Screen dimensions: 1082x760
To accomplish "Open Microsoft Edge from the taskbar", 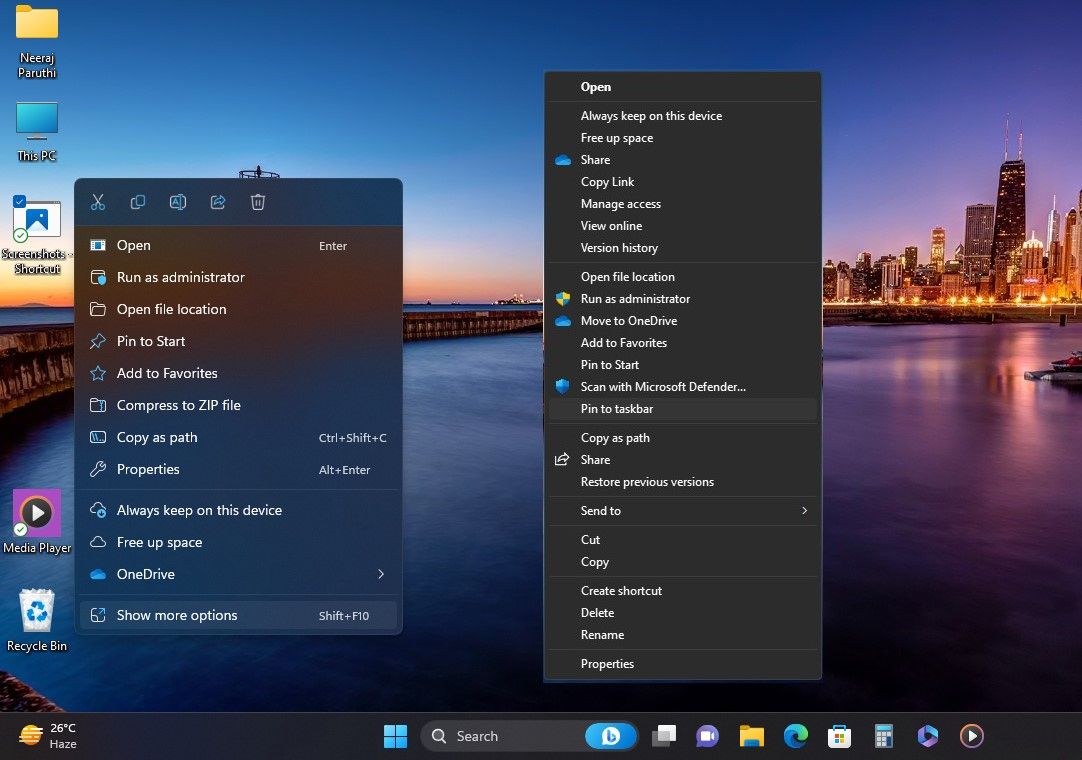I will tap(795, 736).
